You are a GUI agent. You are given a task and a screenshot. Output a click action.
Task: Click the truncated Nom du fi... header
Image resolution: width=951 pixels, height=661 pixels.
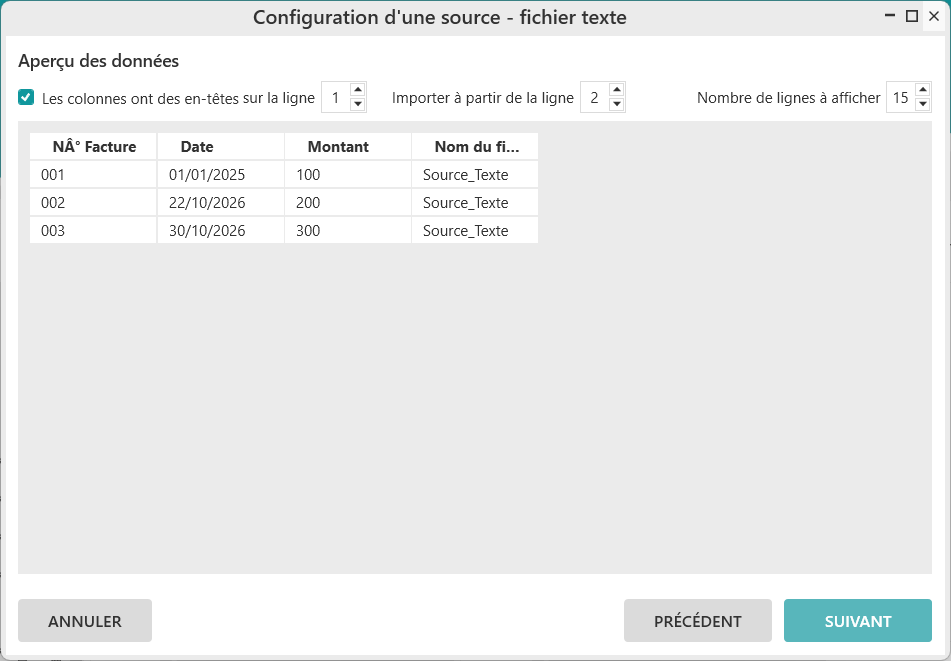coord(476,147)
